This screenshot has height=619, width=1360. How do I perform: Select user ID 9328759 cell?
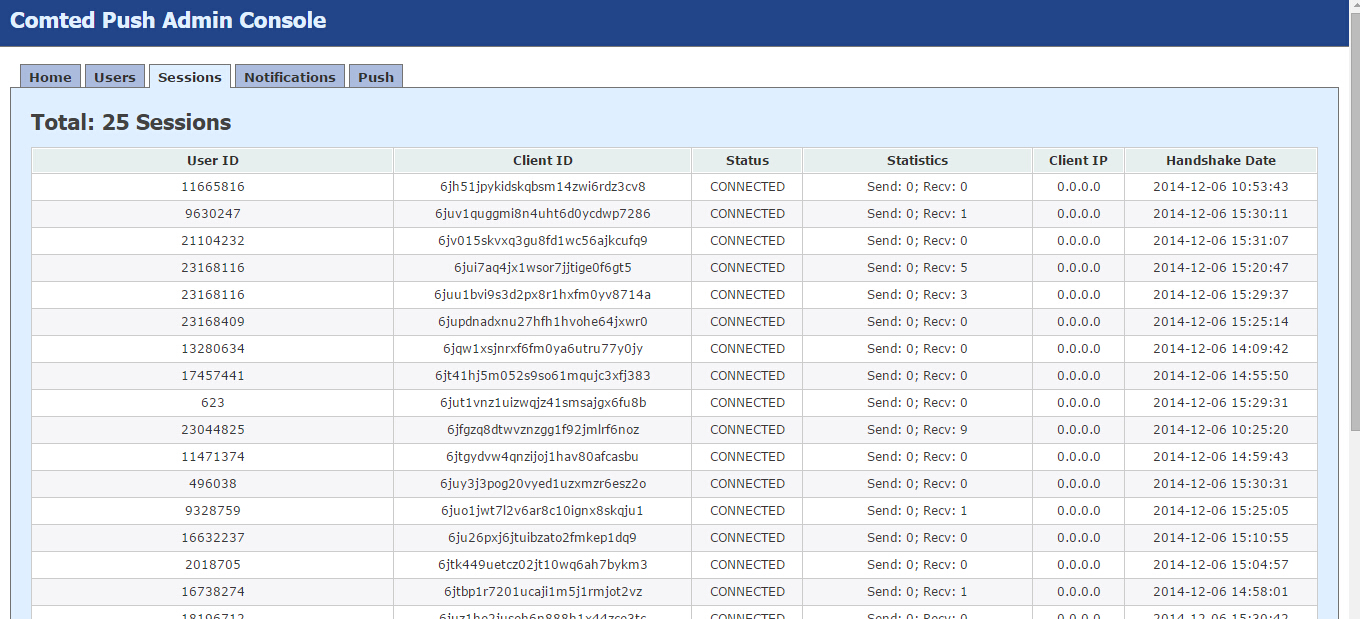(x=213, y=511)
